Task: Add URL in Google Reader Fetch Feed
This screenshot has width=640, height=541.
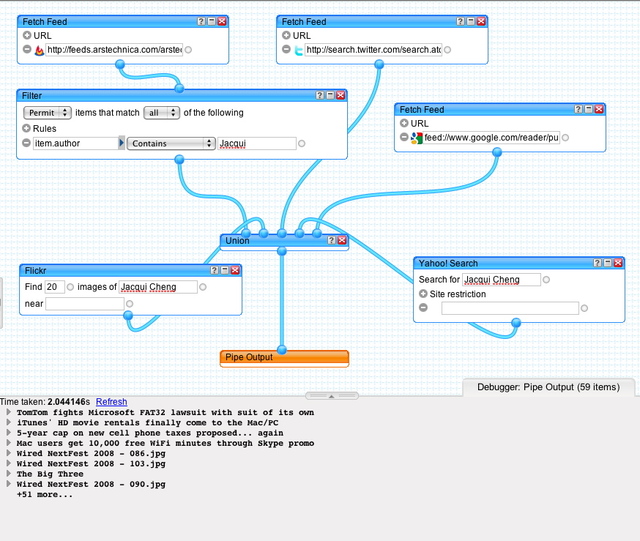Action: point(404,123)
